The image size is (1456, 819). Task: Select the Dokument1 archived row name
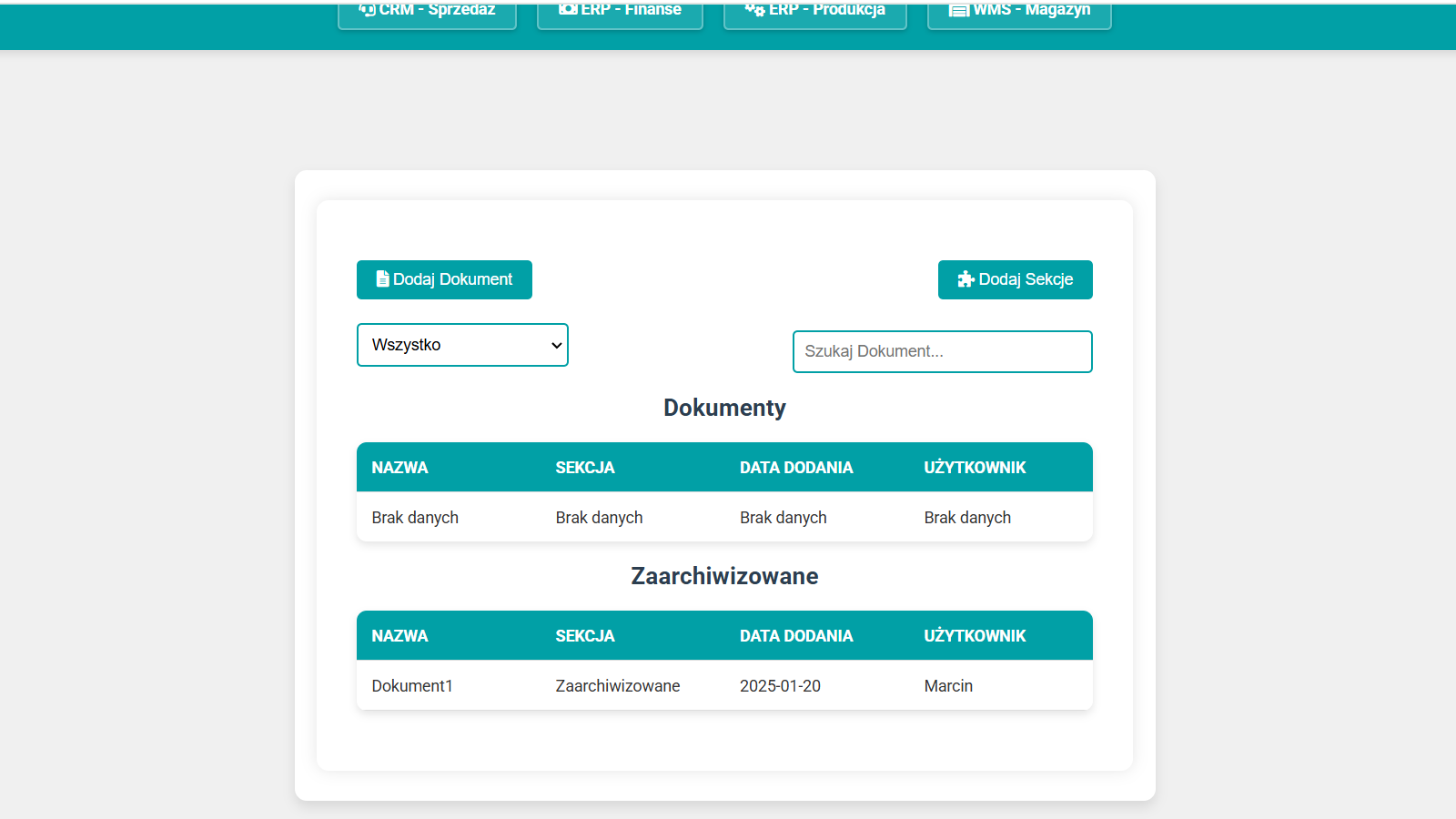click(x=412, y=686)
